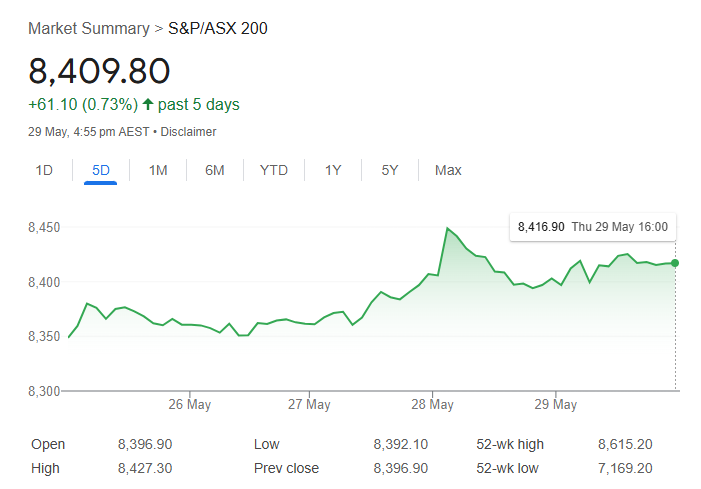
Task: Switch to the 1Y chart range
Action: pyautogui.click(x=333, y=170)
